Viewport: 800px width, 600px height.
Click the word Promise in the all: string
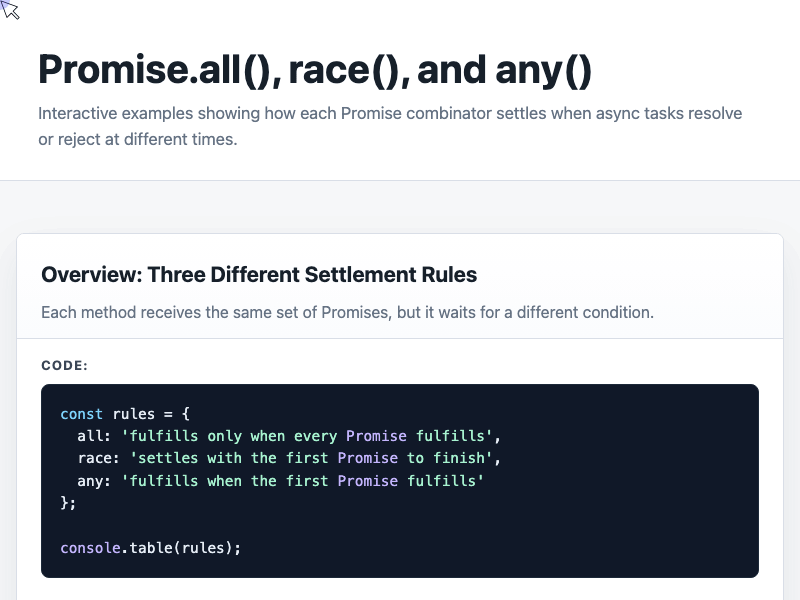(376, 436)
